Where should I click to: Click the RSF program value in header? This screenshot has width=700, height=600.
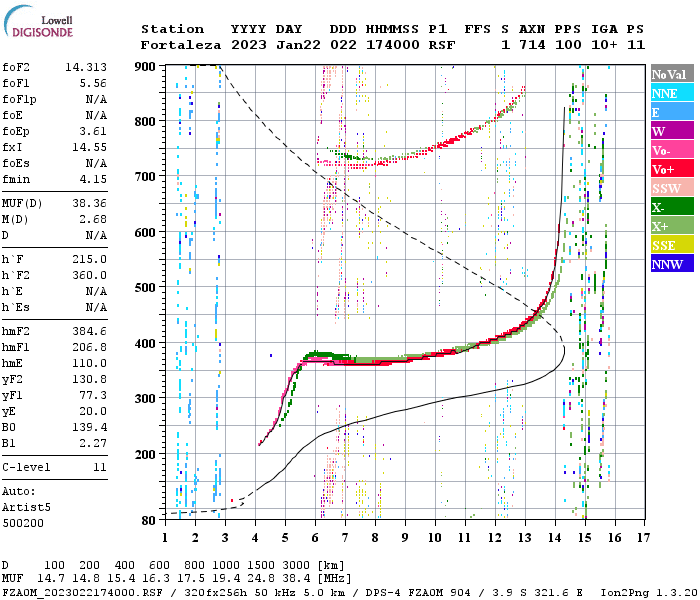click(x=442, y=45)
